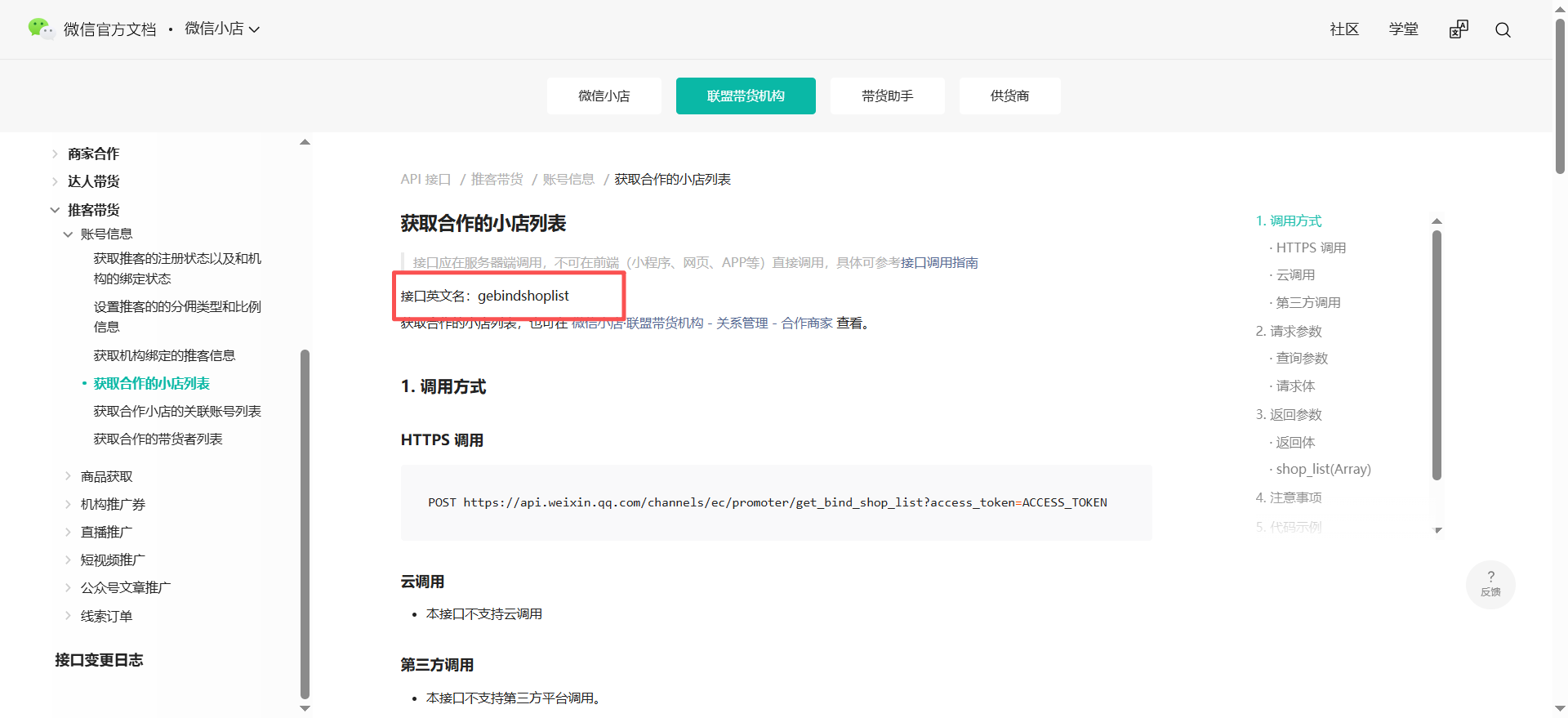The image size is (1568, 718).
Task: Jump to 查询参数 in outline
Action: tap(1302, 358)
